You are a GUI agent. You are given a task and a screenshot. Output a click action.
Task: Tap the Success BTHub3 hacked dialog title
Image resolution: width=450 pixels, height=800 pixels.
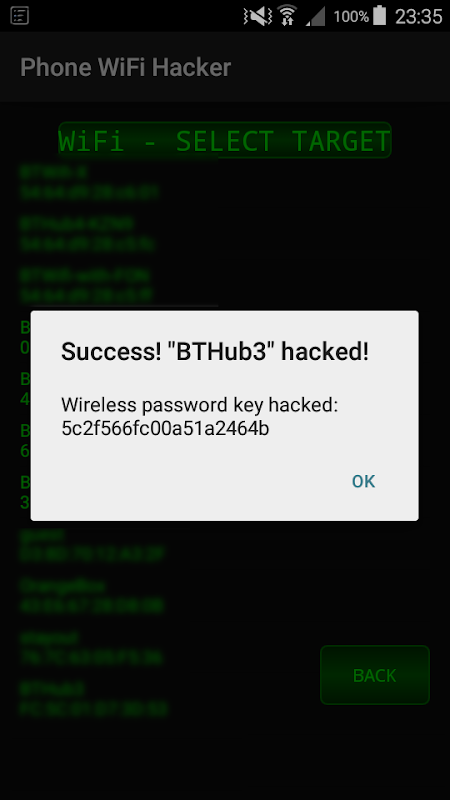pos(215,352)
